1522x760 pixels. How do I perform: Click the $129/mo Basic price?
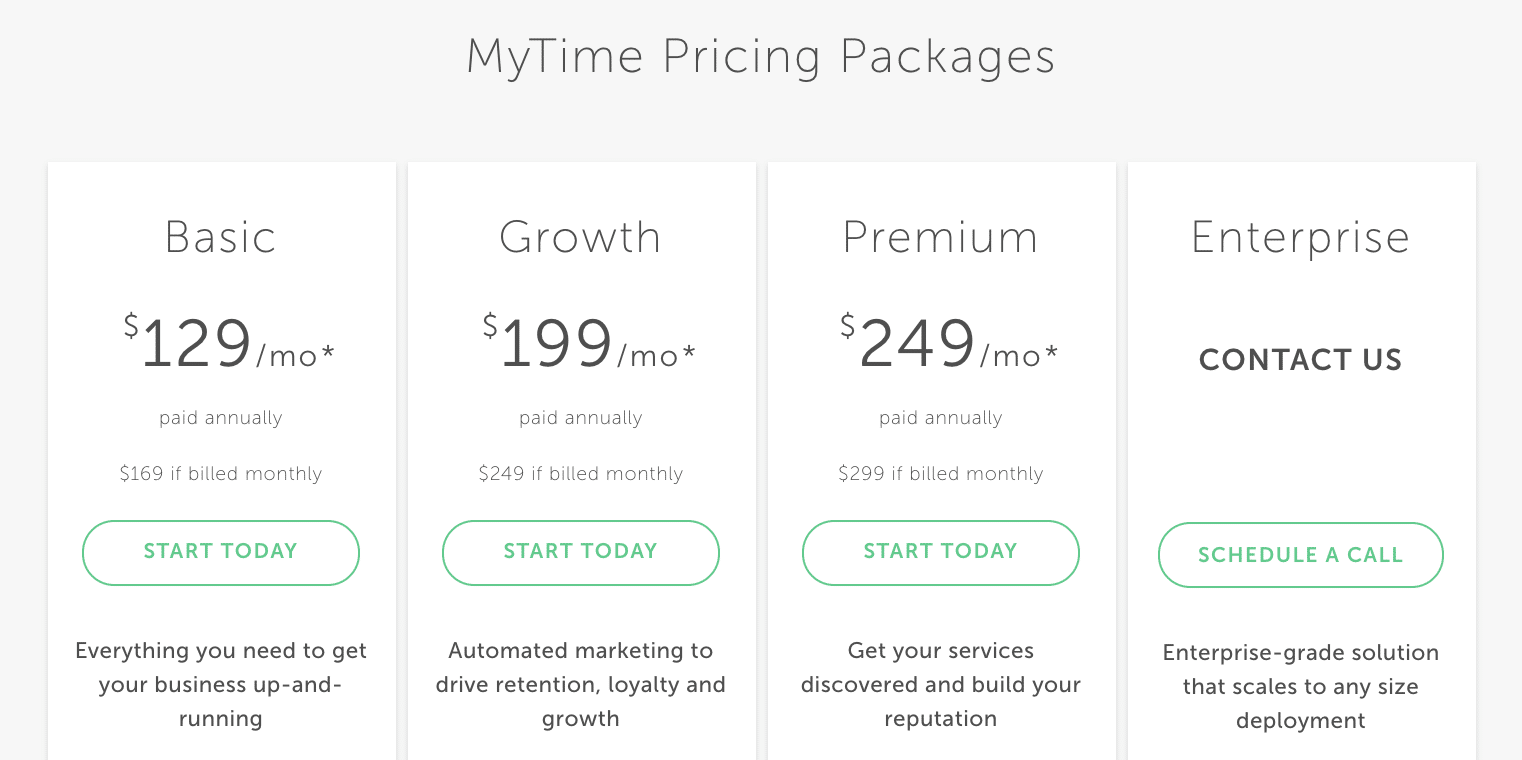tap(229, 343)
